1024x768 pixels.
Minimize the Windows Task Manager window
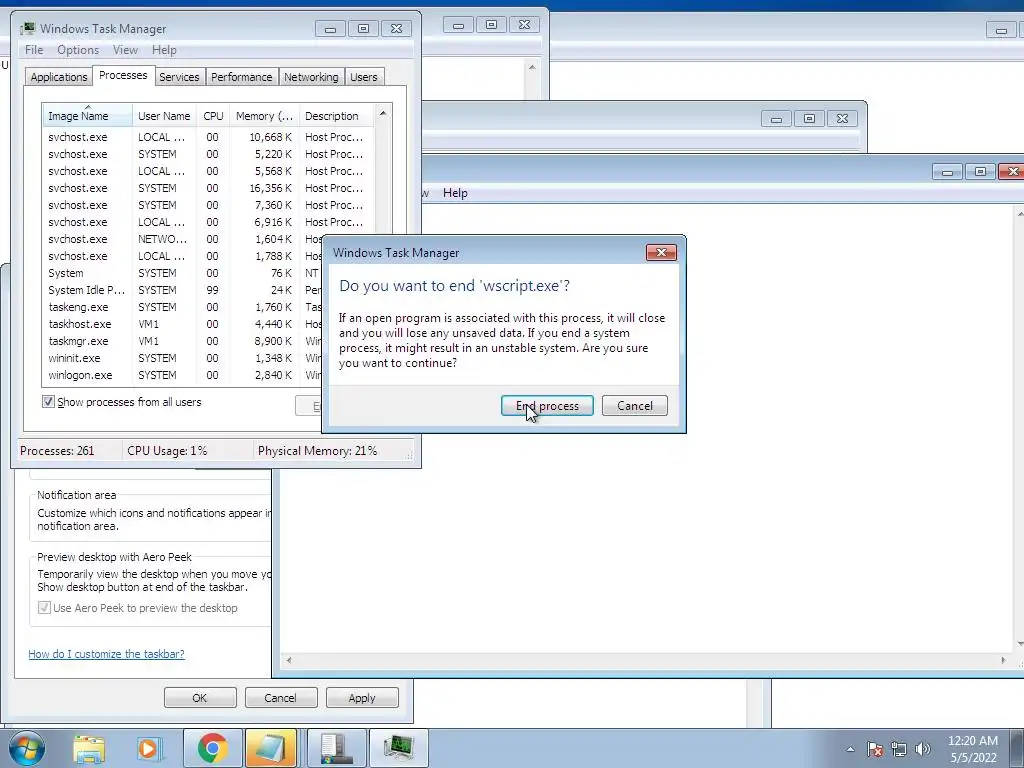(330, 29)
